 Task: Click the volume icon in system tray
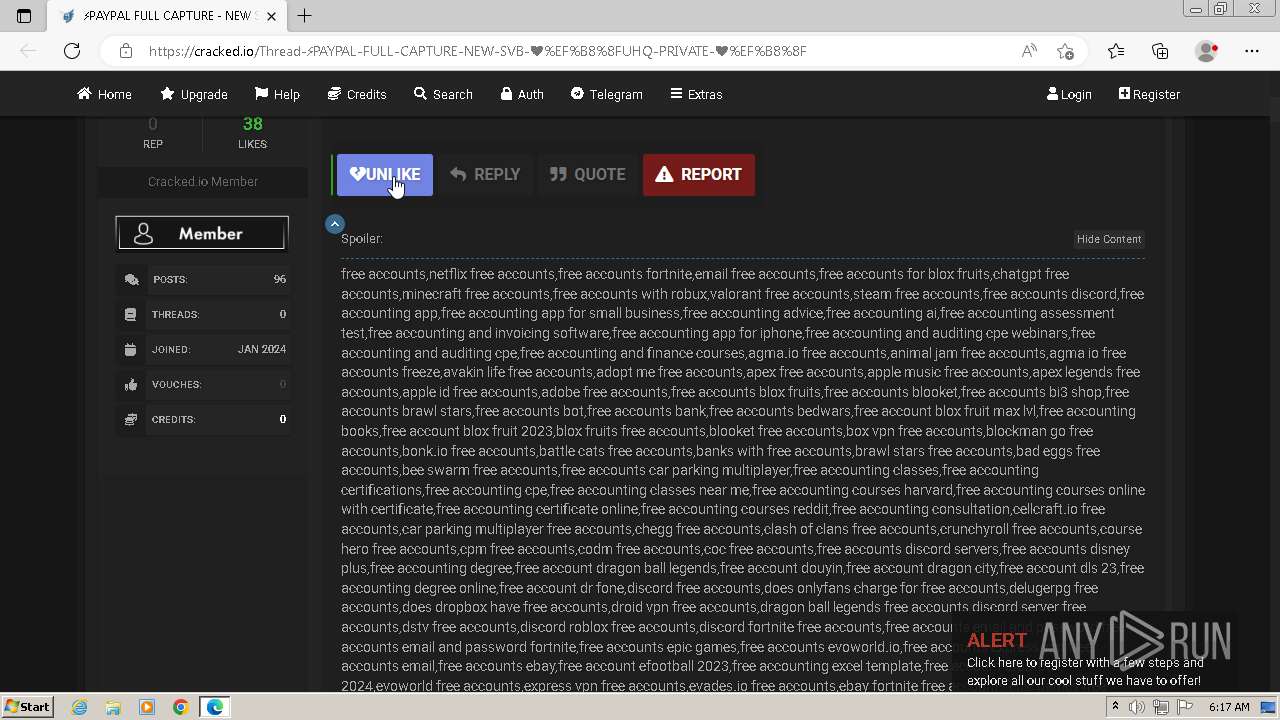(1137, 707)
